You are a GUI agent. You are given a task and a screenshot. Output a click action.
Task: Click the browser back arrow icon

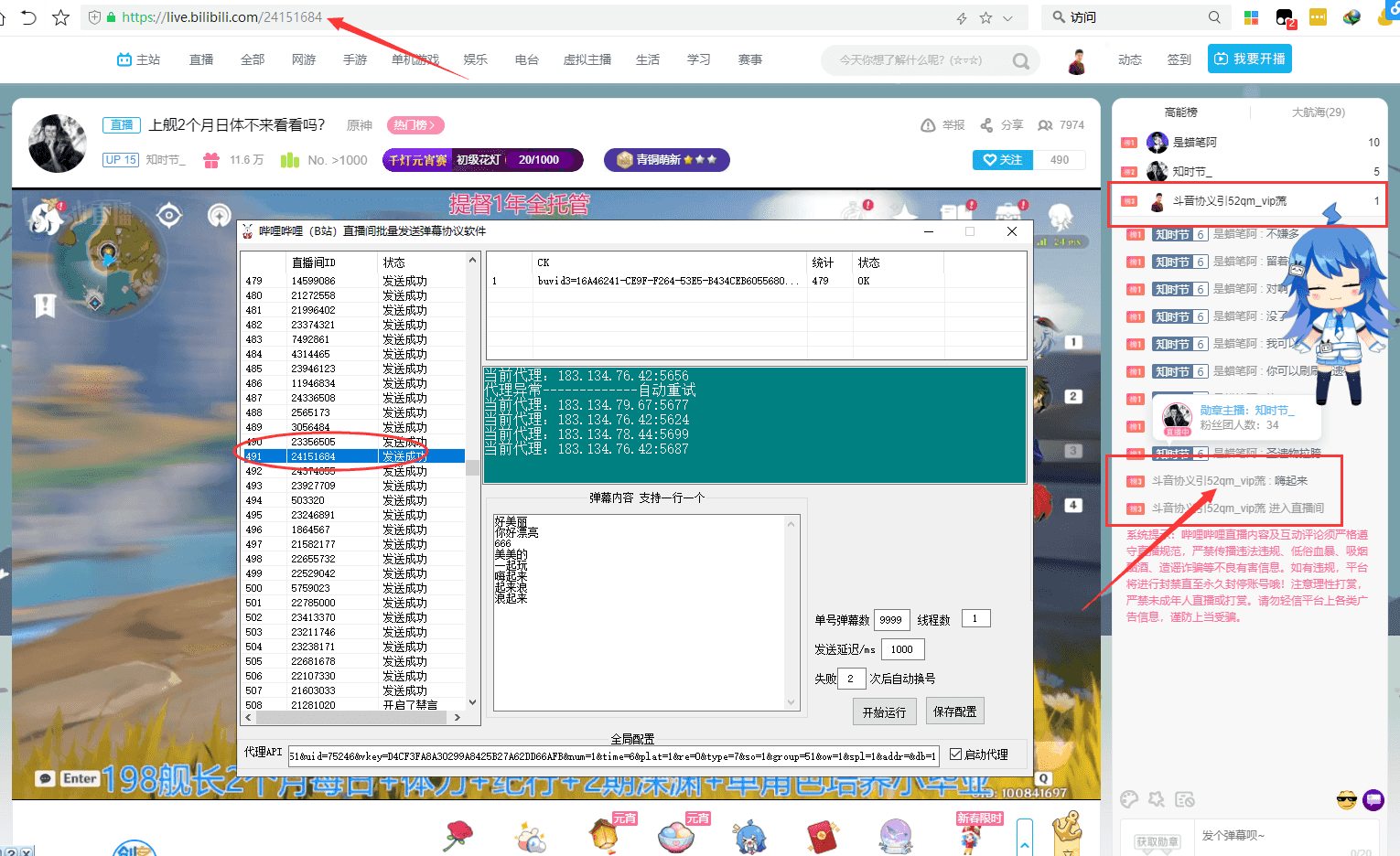[x=28, y=17]
